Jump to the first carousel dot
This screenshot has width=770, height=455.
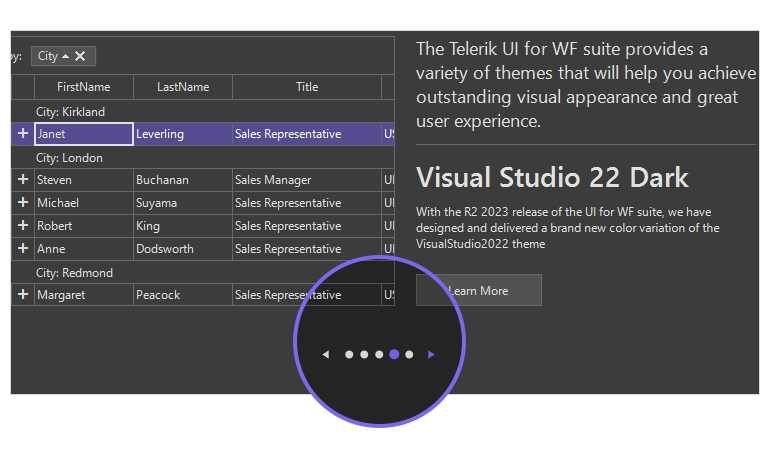coord(349,354)
